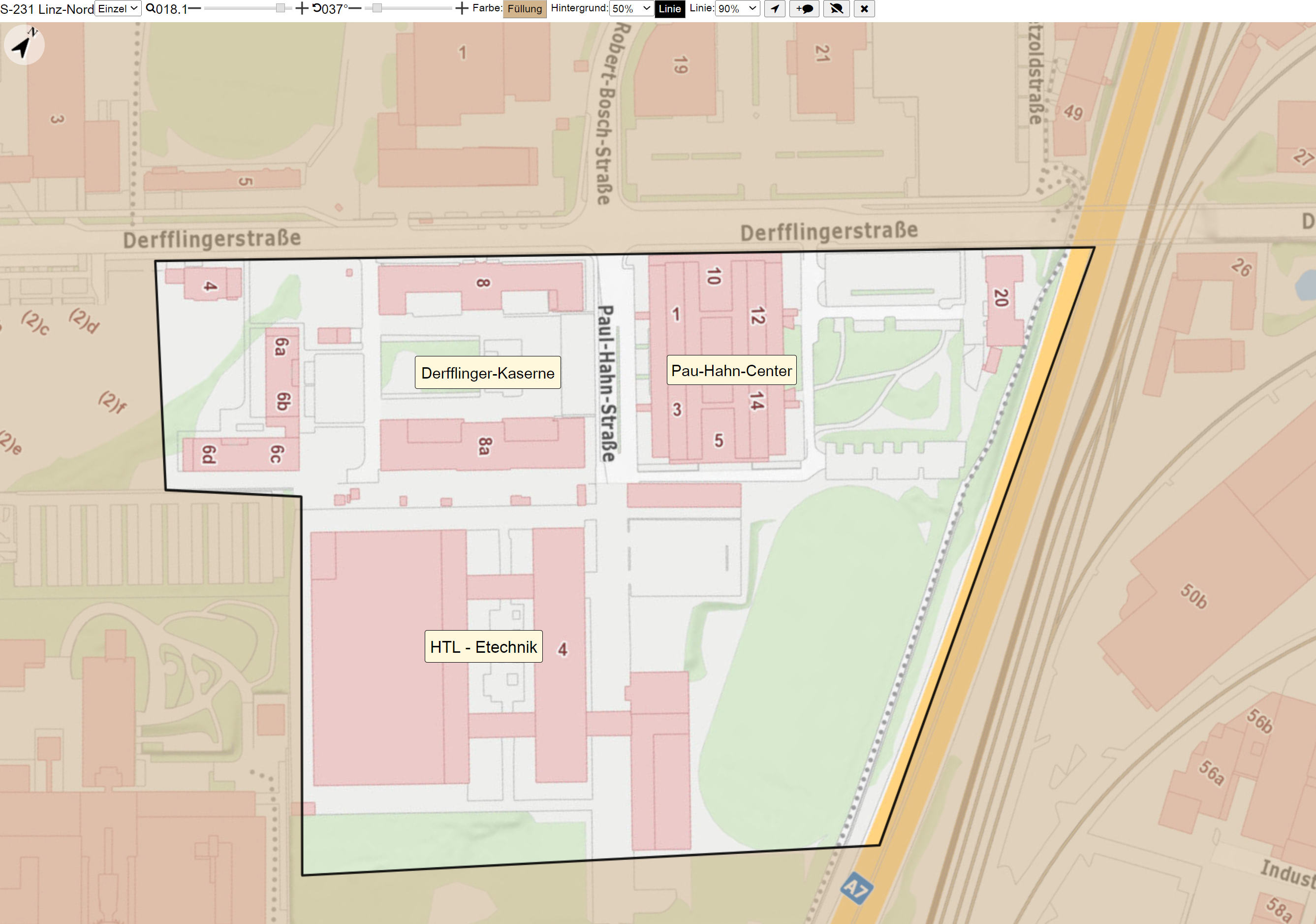Click the zoom plus icon

point(302,8)
